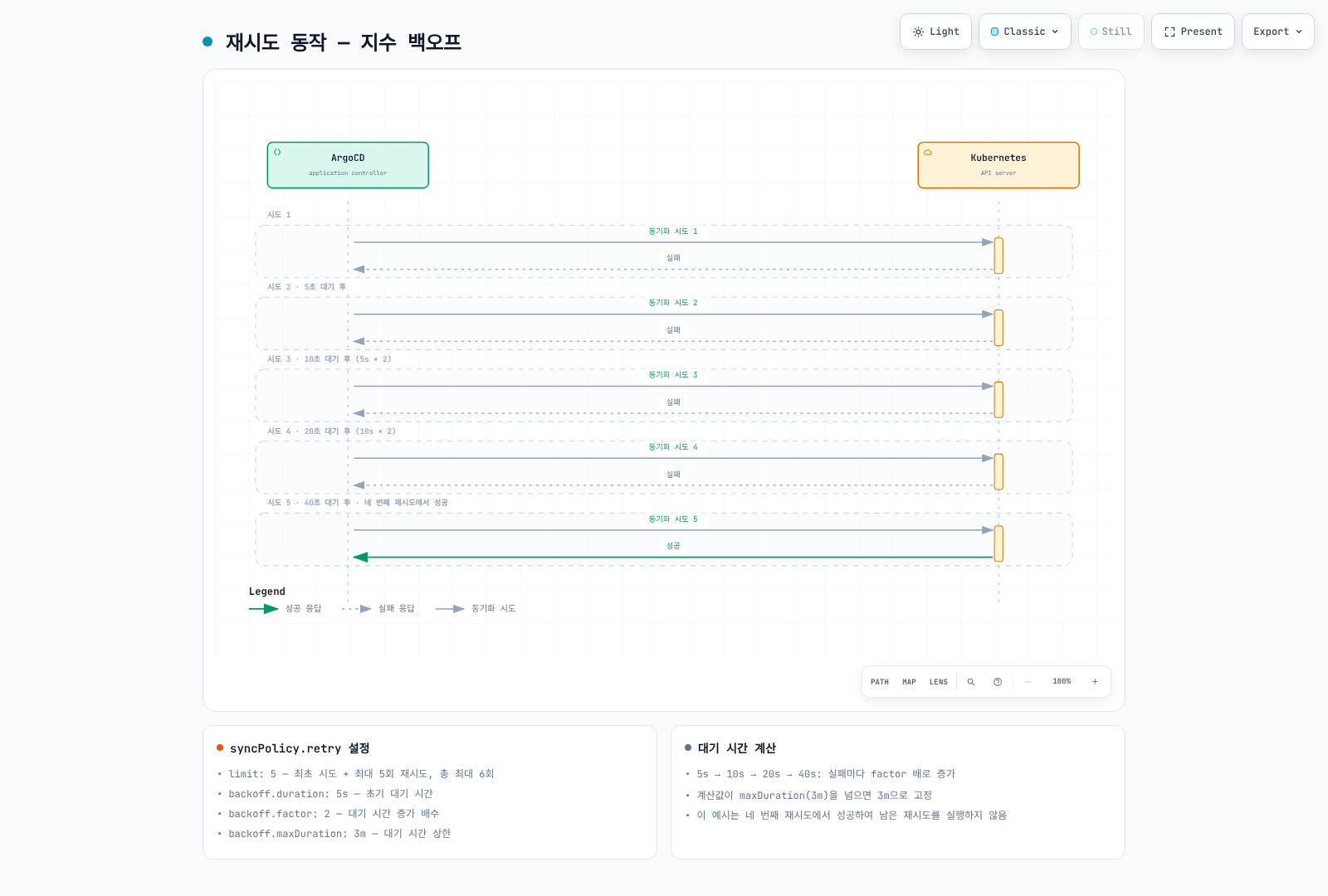
Task: Click Kubernetes activation bar for attempt 5
Action: (x=998, y=543)
